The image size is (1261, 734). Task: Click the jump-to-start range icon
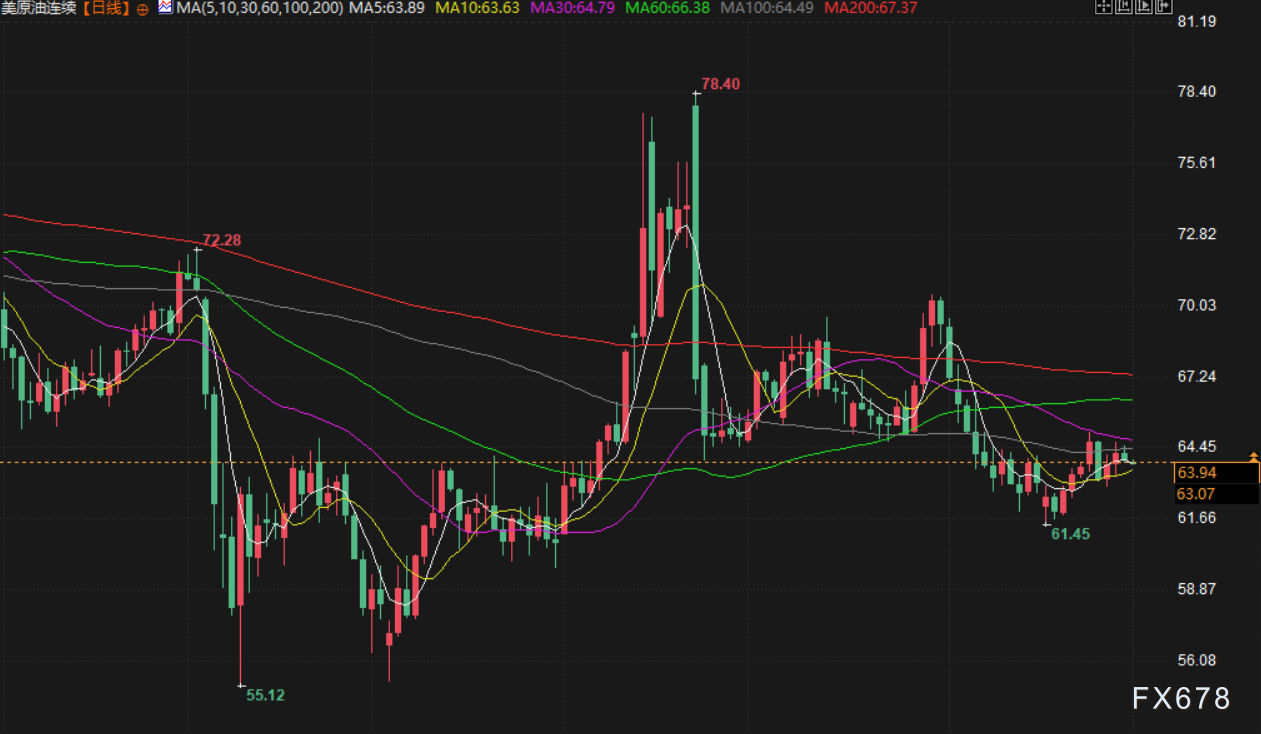(1123, 8)
